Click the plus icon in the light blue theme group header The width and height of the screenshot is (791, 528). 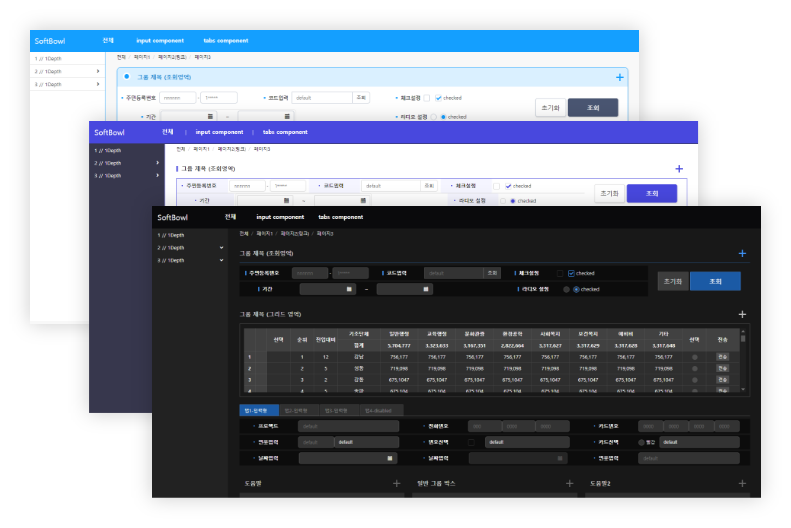tap(620, 77)
